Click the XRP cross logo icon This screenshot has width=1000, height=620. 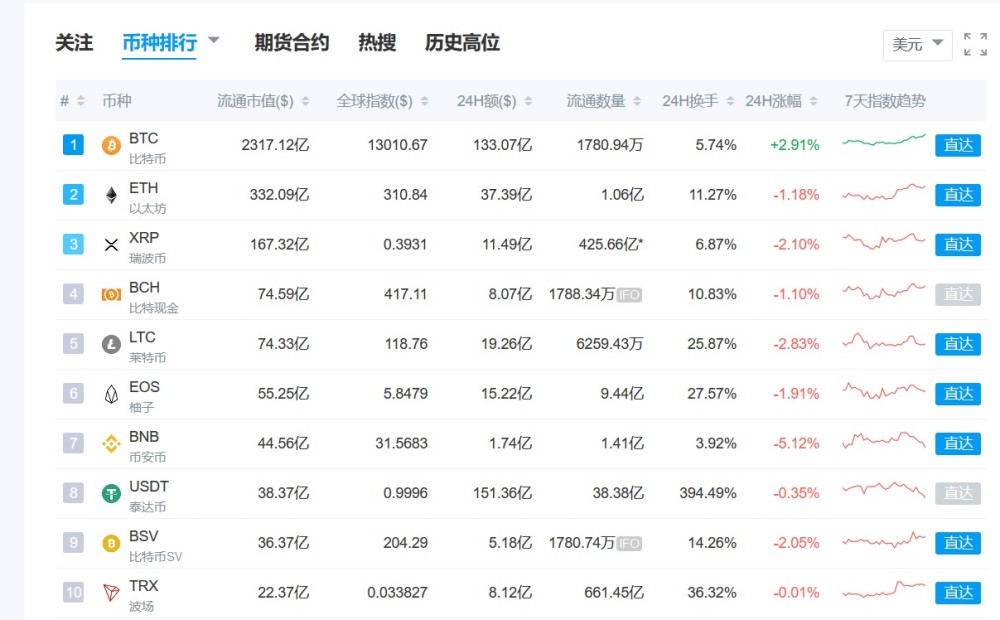coord(111,245)
